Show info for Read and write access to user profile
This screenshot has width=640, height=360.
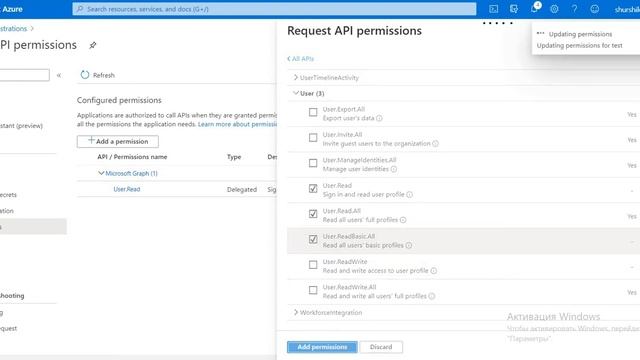point(433,271)
